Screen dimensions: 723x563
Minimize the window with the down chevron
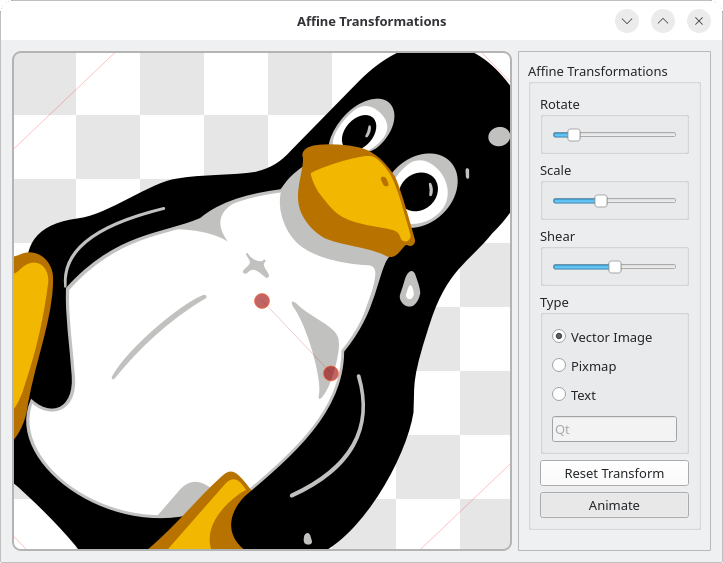point(627,21)
